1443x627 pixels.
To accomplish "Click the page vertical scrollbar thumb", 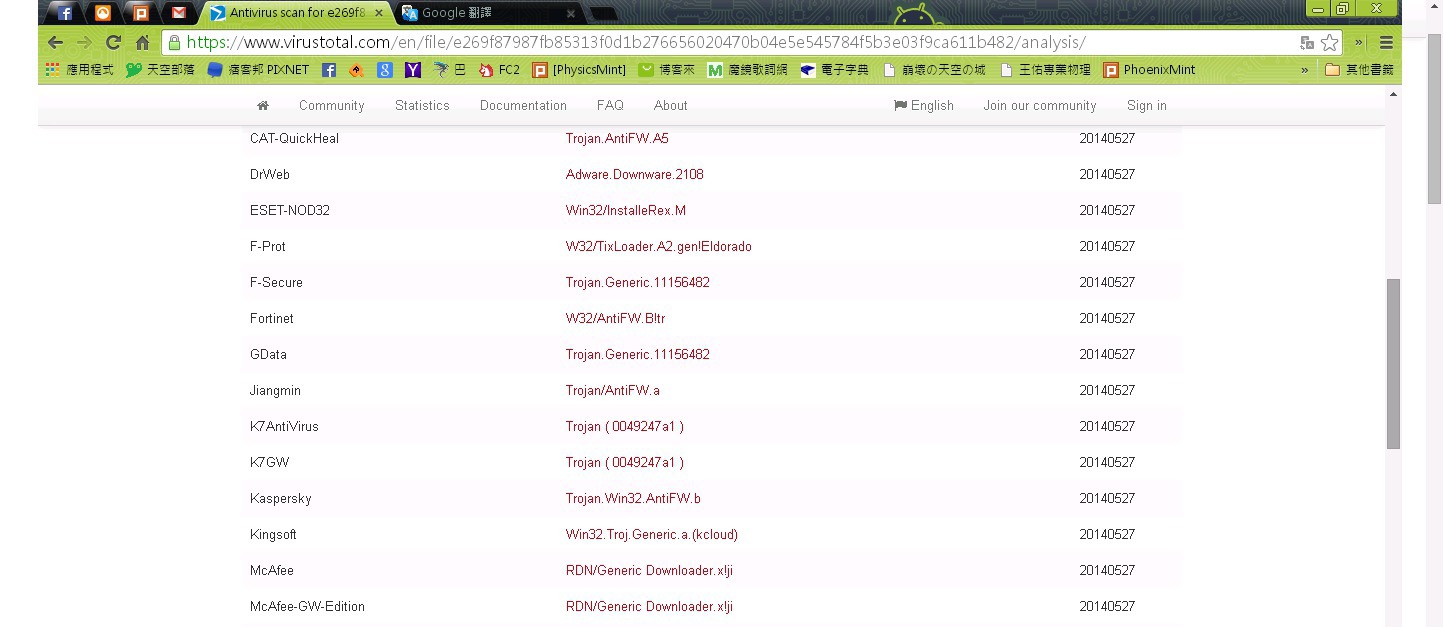I will (x=1393, y=363).
